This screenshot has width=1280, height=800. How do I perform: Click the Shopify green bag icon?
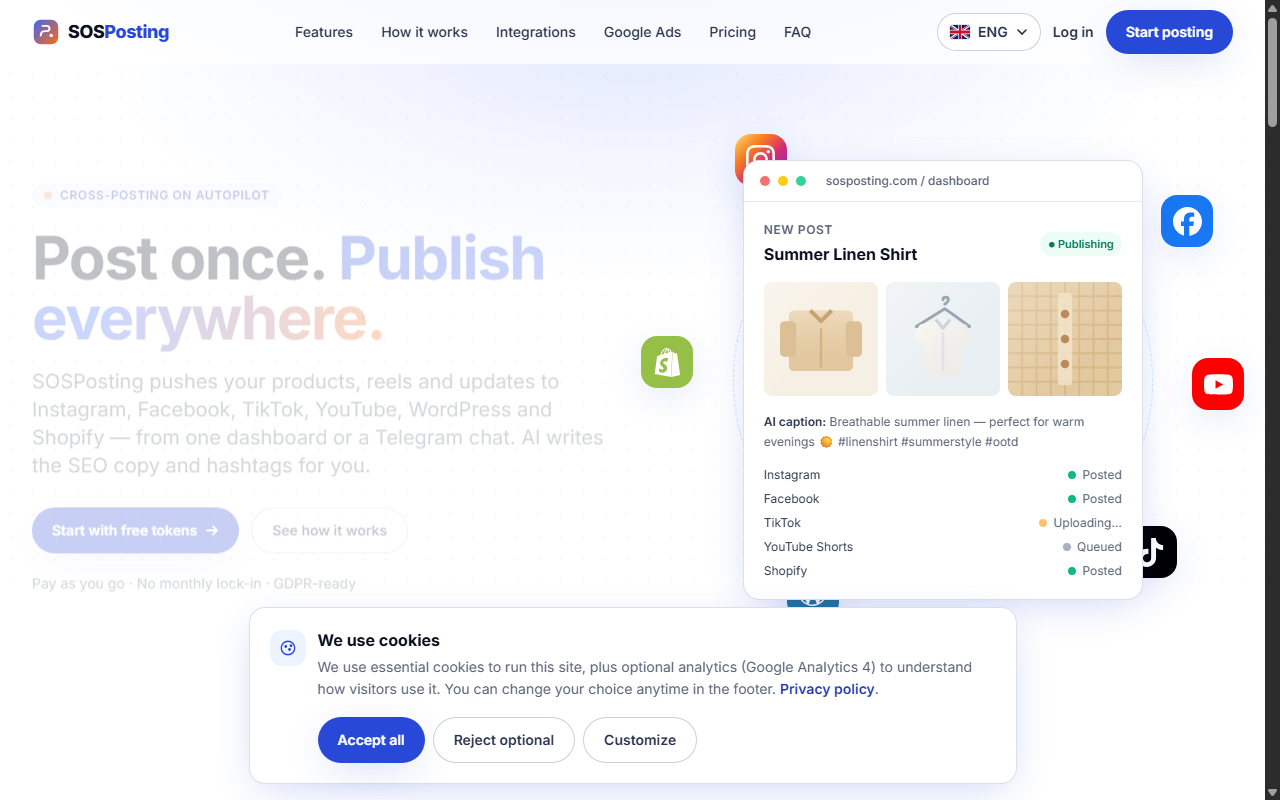[667, 362]
